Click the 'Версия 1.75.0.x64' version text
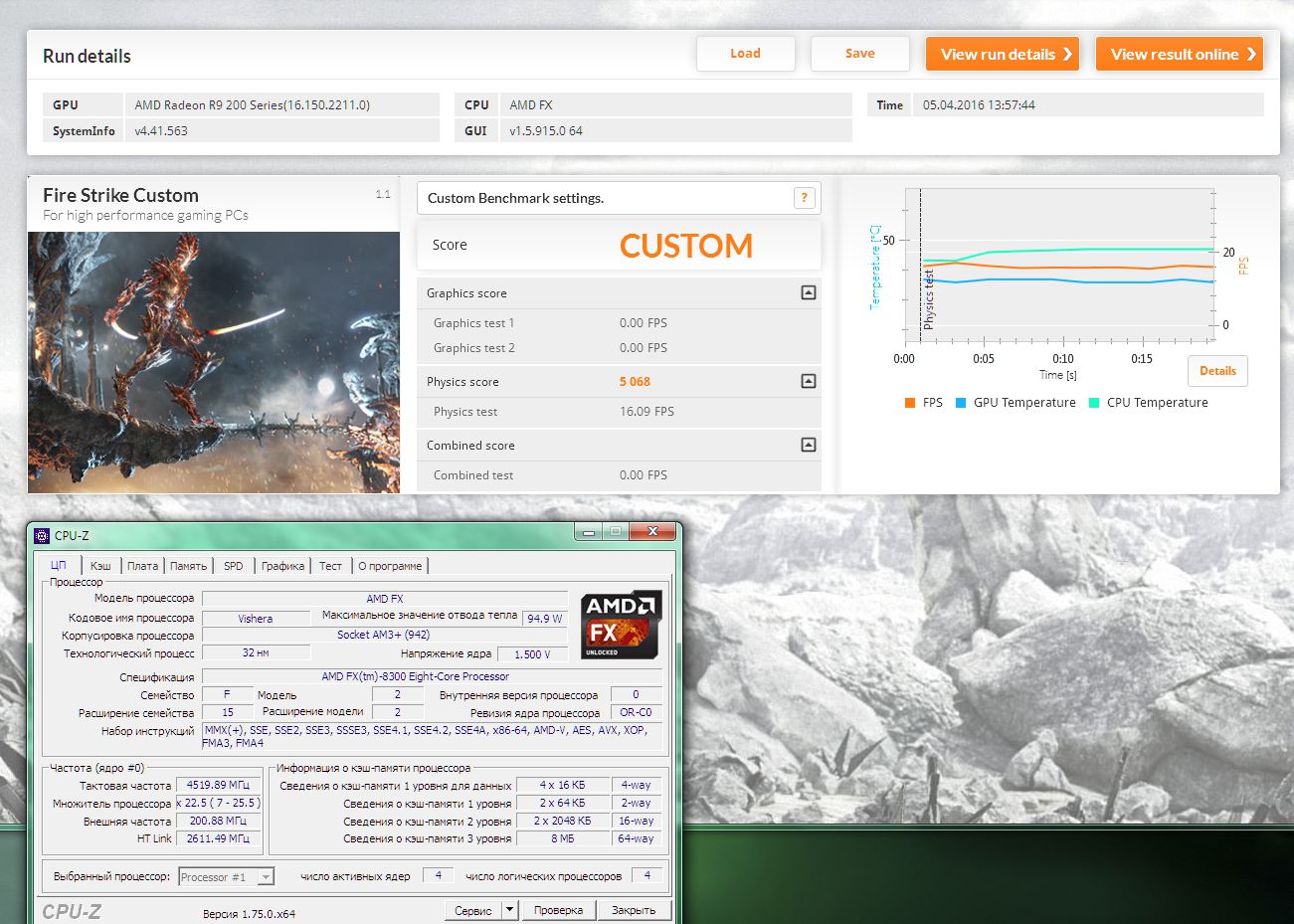 [x=249, y=913]
